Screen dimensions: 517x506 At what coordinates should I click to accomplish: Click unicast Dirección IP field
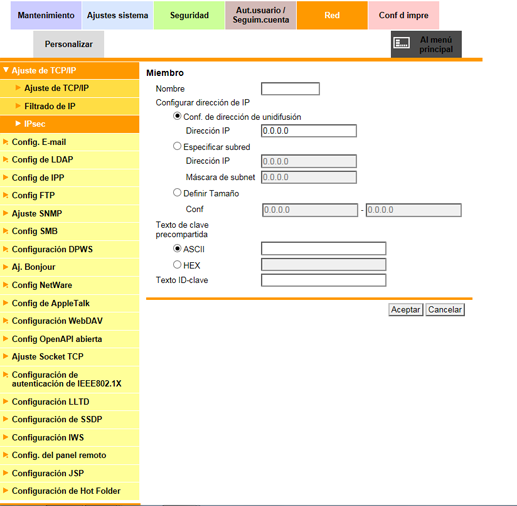pyautogui.click(x=309, y=131)
